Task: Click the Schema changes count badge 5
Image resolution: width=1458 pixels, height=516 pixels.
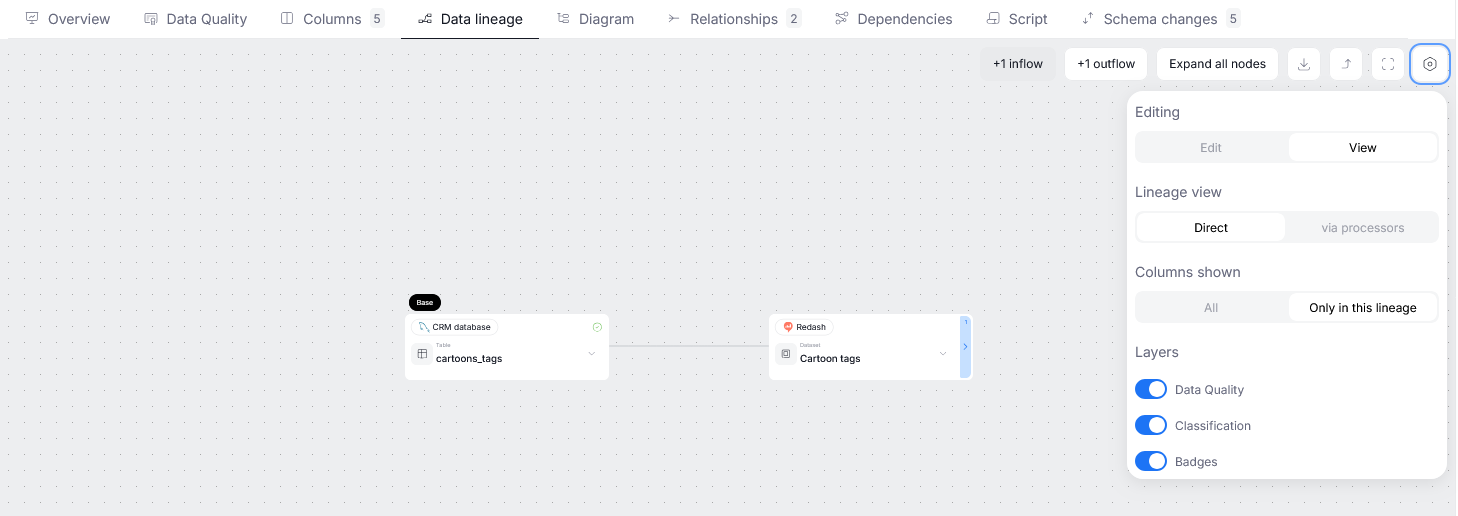Action: [x=1233, y=19]
